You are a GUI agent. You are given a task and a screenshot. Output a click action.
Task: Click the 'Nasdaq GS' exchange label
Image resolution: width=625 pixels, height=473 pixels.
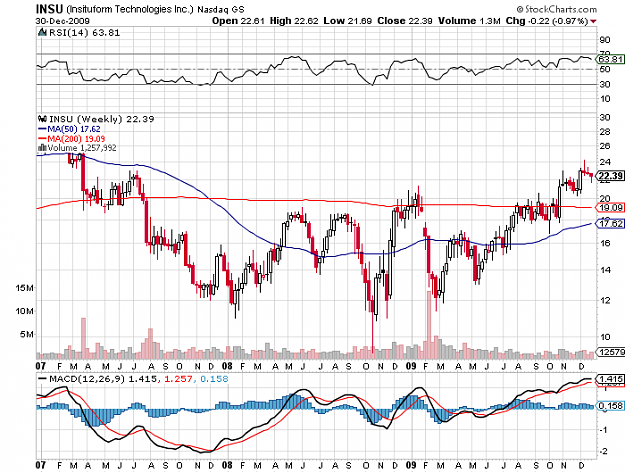click(221, 9)
